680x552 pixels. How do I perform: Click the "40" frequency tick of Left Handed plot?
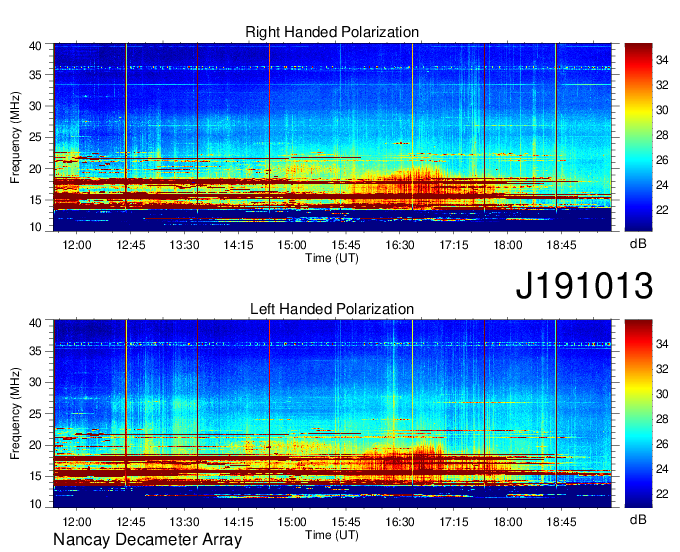[x=36, y=322]
